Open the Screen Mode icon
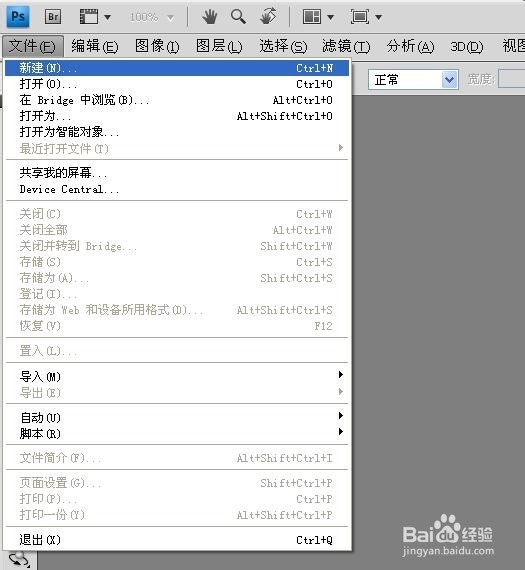 (x=360, y=17)
